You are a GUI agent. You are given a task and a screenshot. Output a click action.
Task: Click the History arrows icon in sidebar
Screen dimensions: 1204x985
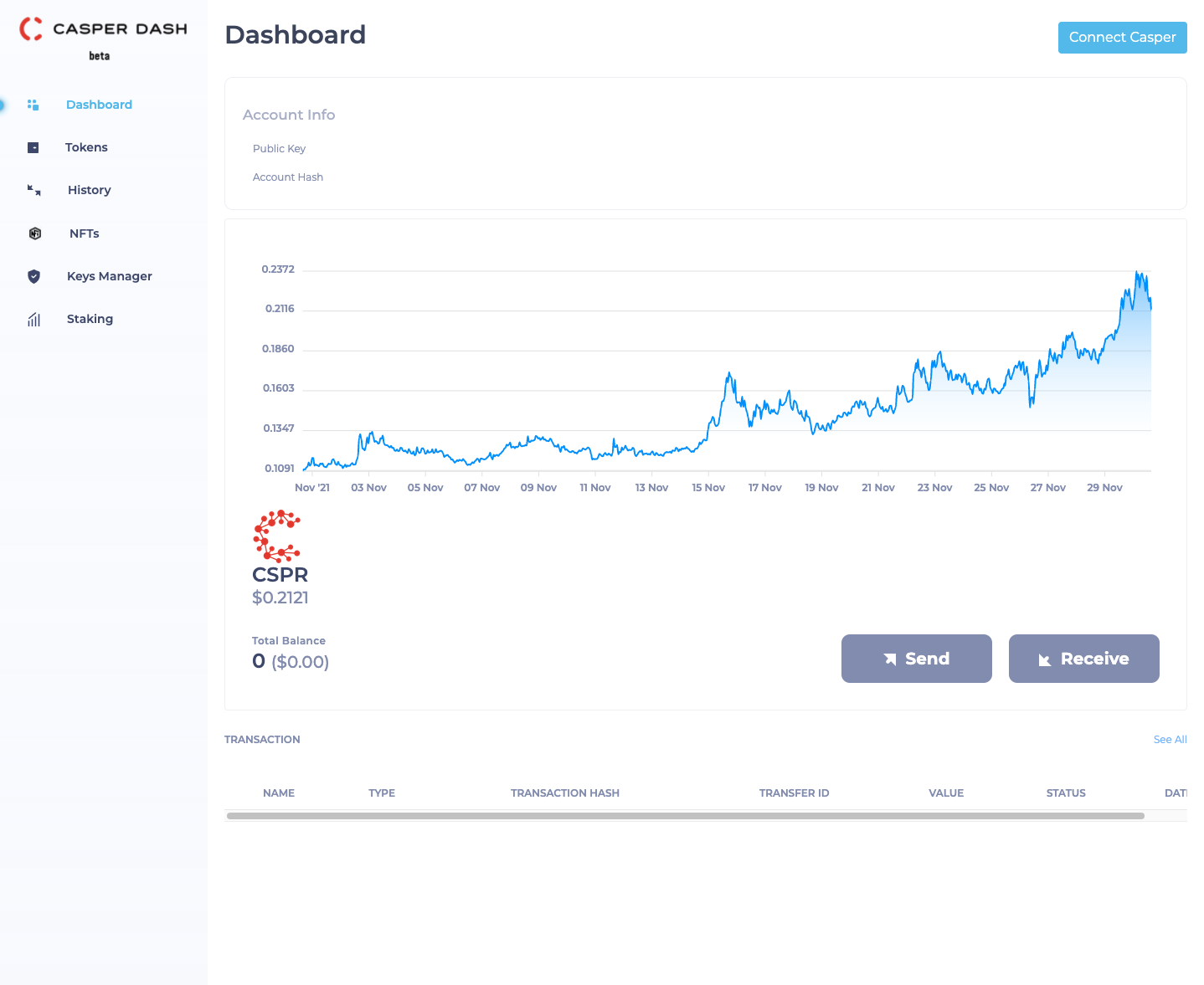coord(33,191)
